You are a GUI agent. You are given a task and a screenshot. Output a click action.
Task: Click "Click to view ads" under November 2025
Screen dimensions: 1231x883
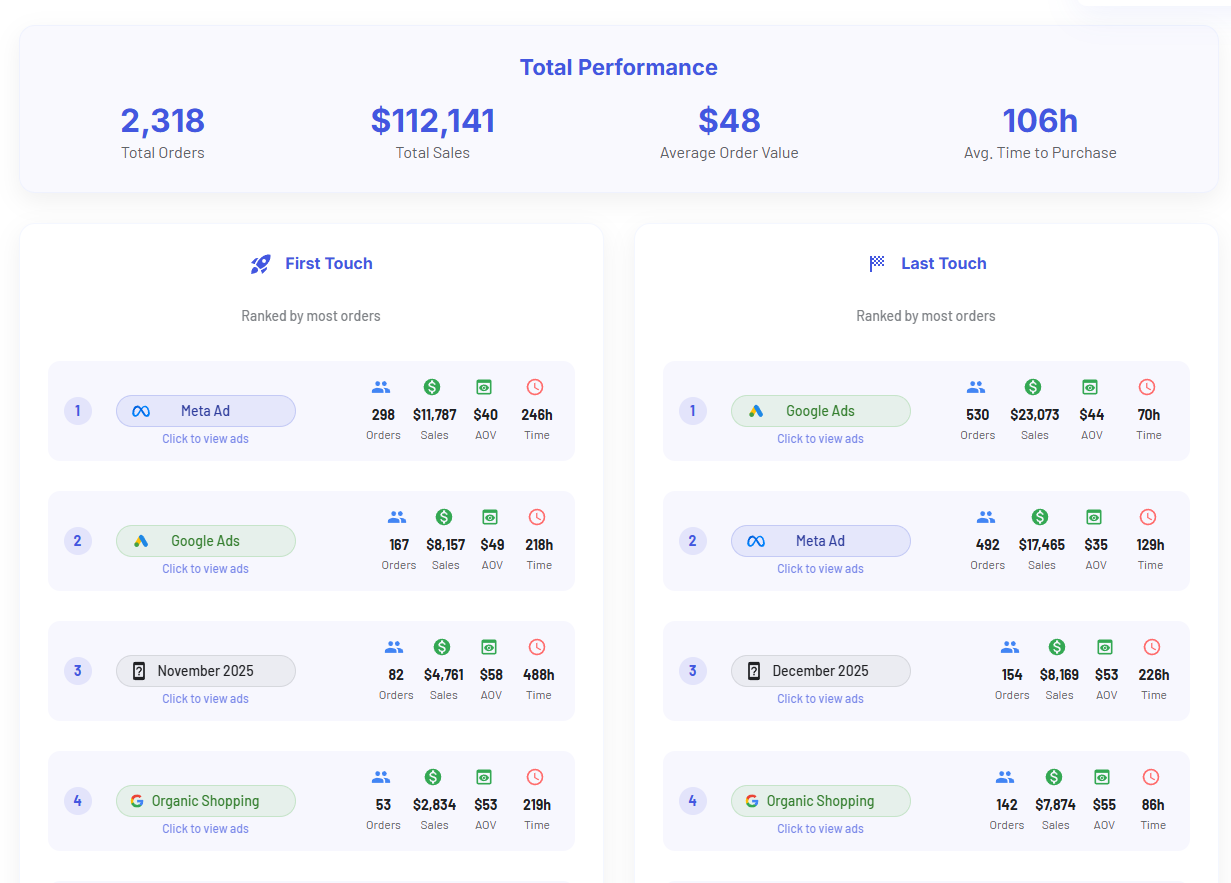(205, 699)
